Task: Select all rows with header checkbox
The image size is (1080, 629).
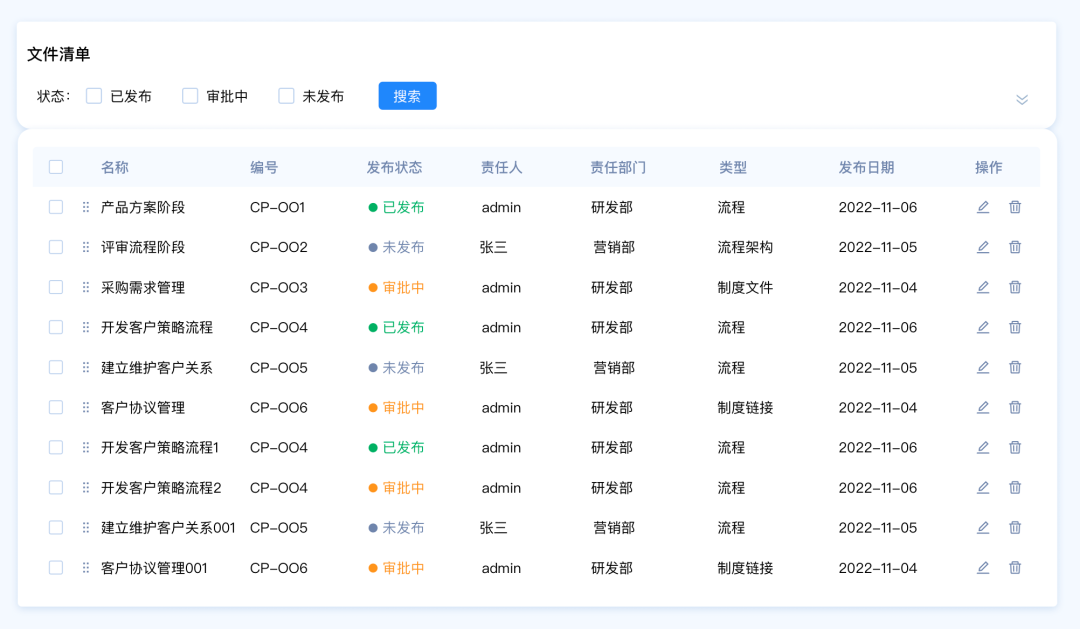Action: pyautogui.click(x=56, y=167)
